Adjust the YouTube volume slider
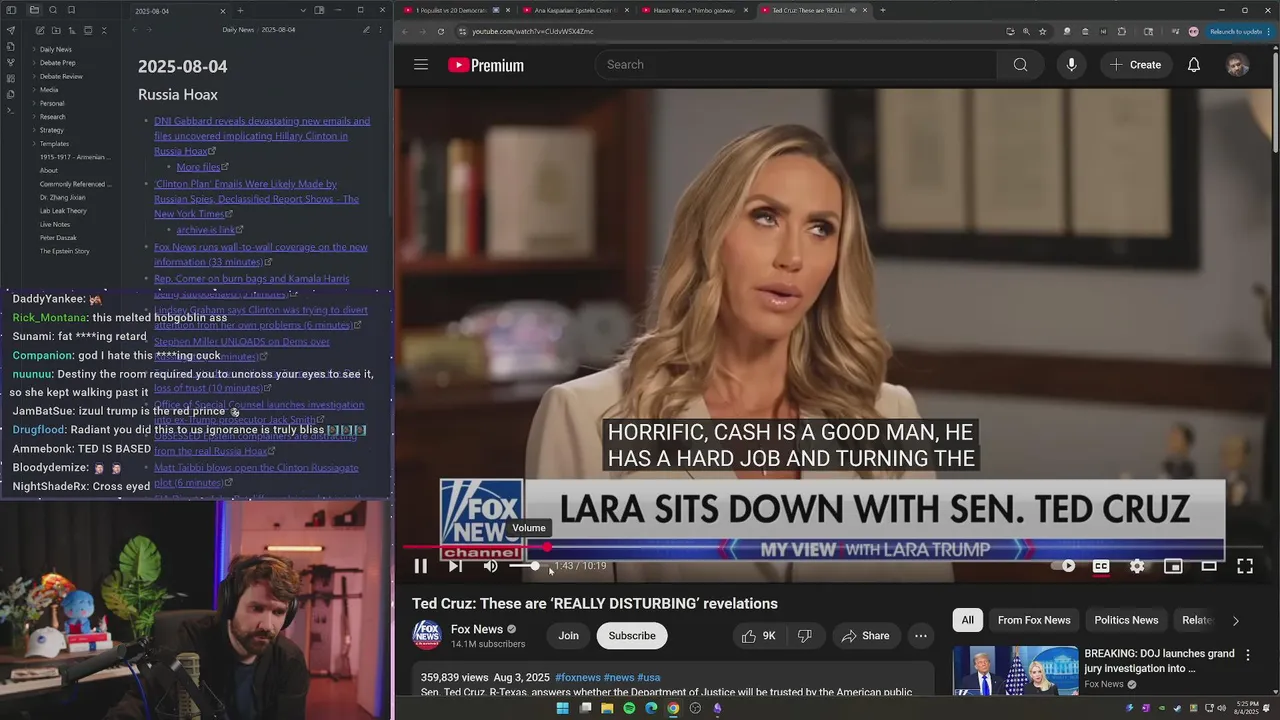Viewport: 1280px width, 720px height. pos(530,566)
